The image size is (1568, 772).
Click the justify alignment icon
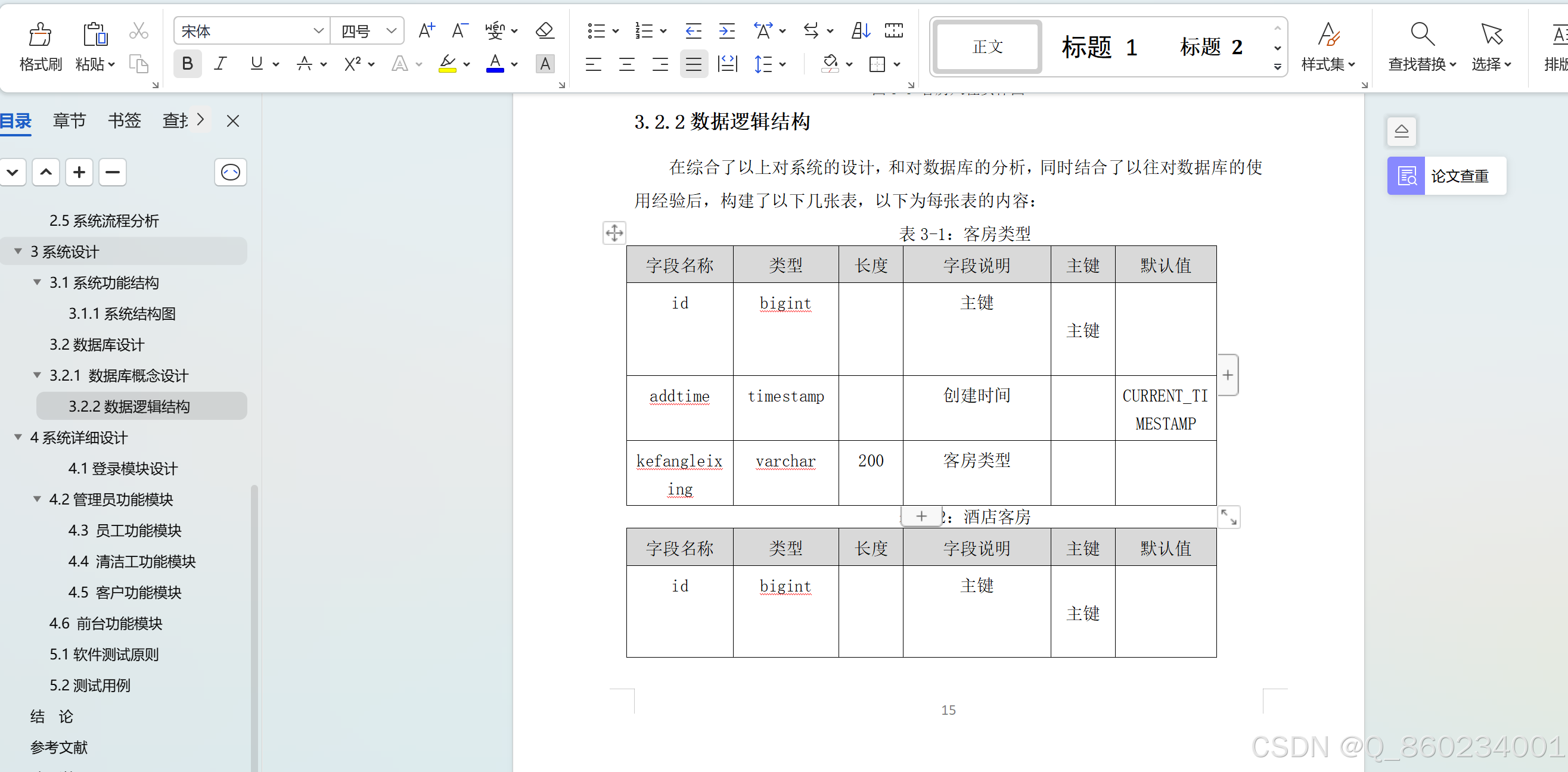coord(693,64)
